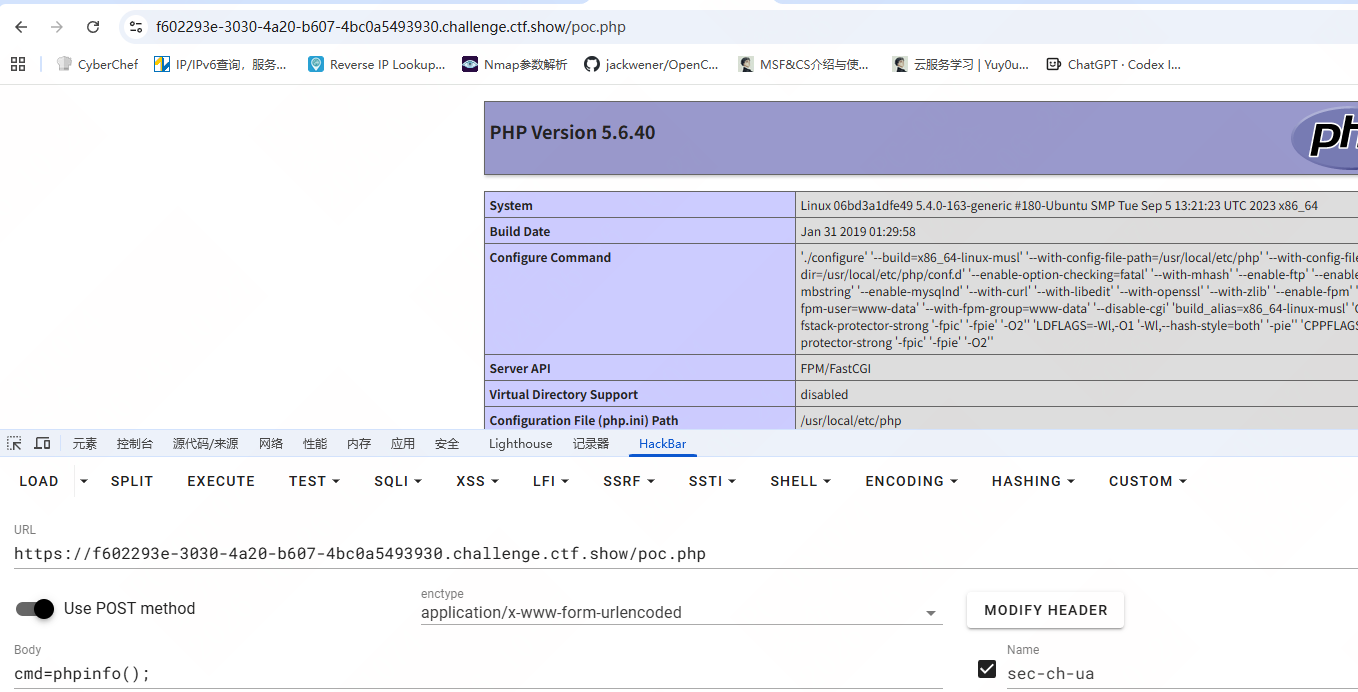Switch to the Recorder (记录器) tab

[x=591, y=444]
